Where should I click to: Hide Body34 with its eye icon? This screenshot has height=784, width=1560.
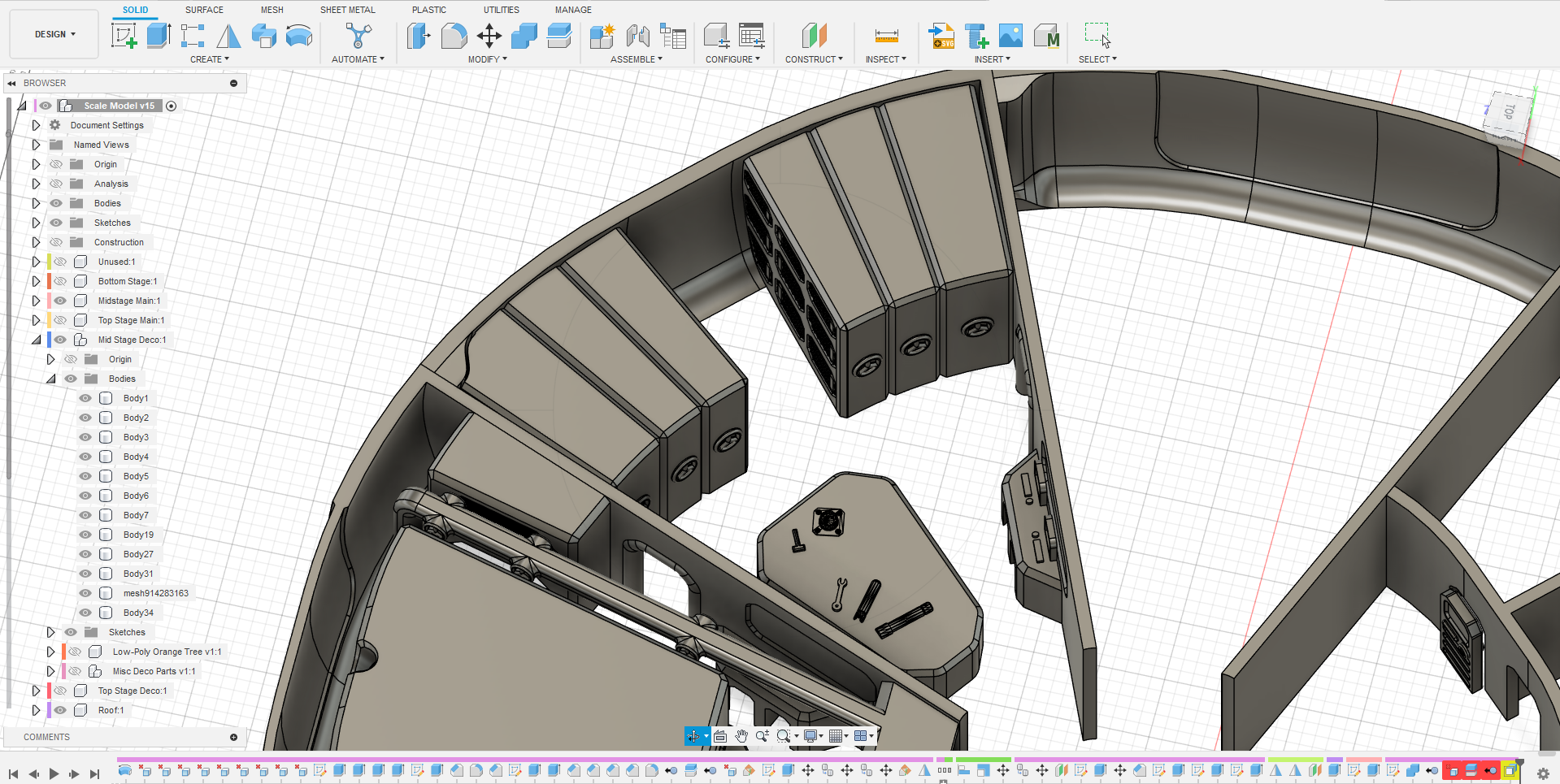[x=85, y=613]
